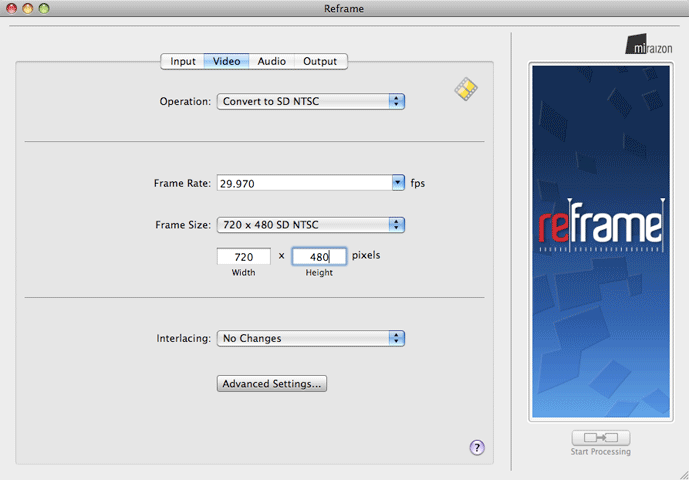Open Advanced Settings dialog
Image resolution: width=689 pixels, height=480 pixels.
pyautogui.click(x=272, y=384)
